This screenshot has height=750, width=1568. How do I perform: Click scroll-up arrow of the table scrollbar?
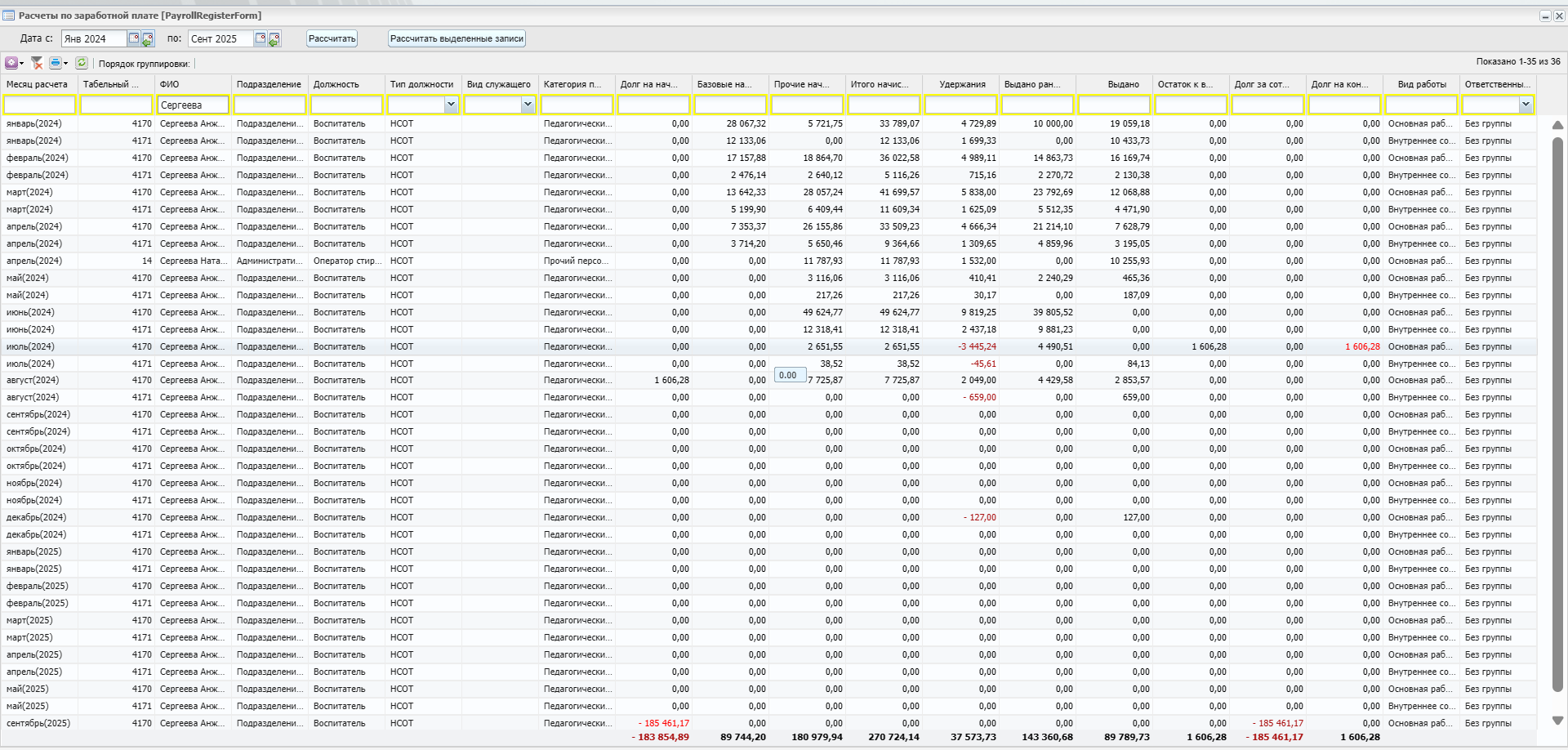[x=1557, y=125]
